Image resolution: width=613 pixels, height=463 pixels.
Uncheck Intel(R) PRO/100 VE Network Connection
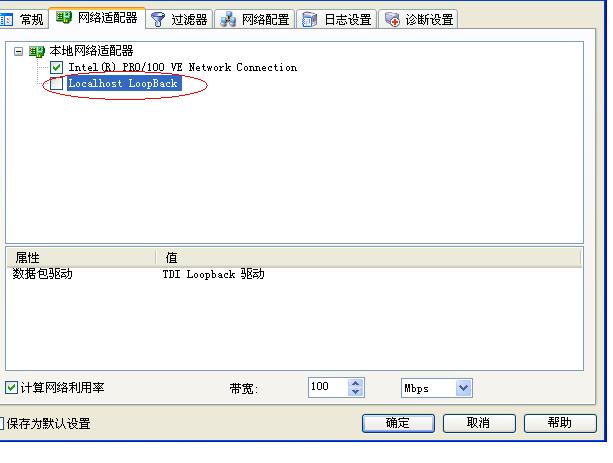(x=56, y=67)
